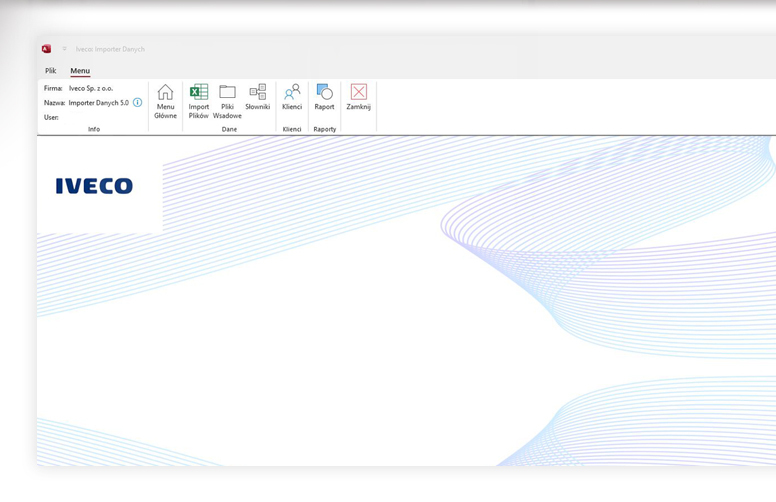Click the Zamknij red X icon
Viewport: 776px width, 502px height.
point(358,93)
